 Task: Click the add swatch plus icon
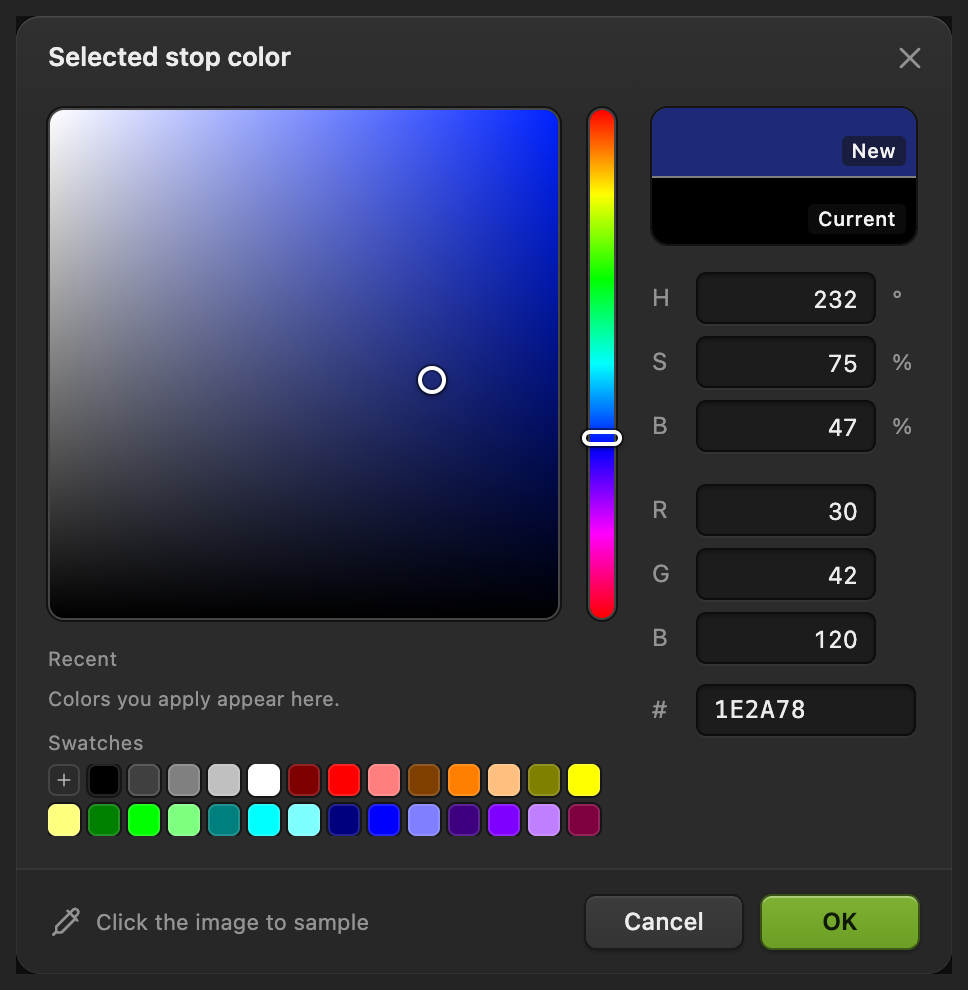(x=64, y=780)
